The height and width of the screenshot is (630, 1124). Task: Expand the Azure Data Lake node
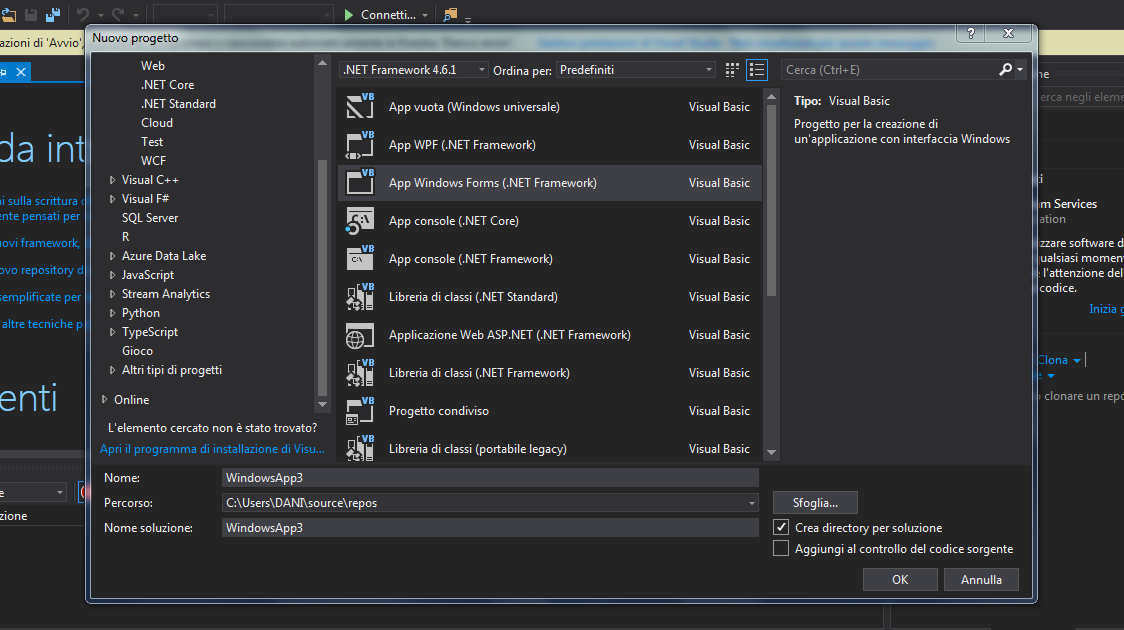112,256
